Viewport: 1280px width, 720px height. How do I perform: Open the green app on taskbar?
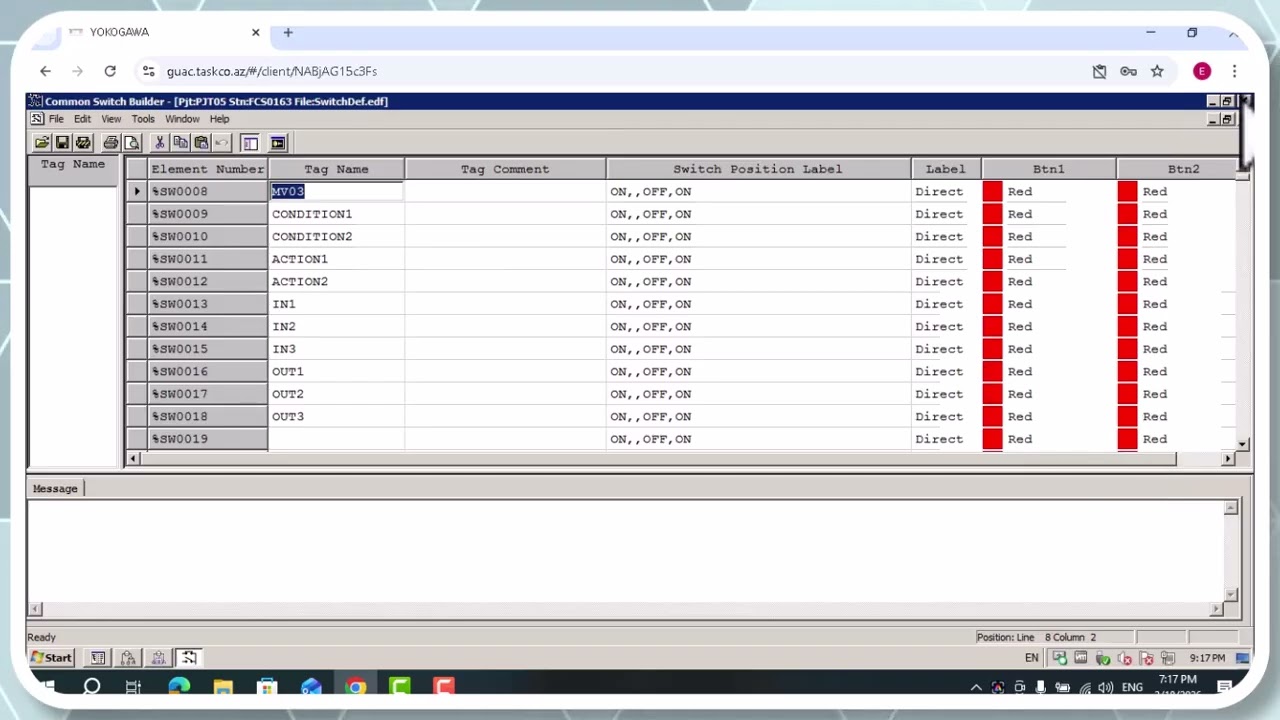[x=400, y=687]
